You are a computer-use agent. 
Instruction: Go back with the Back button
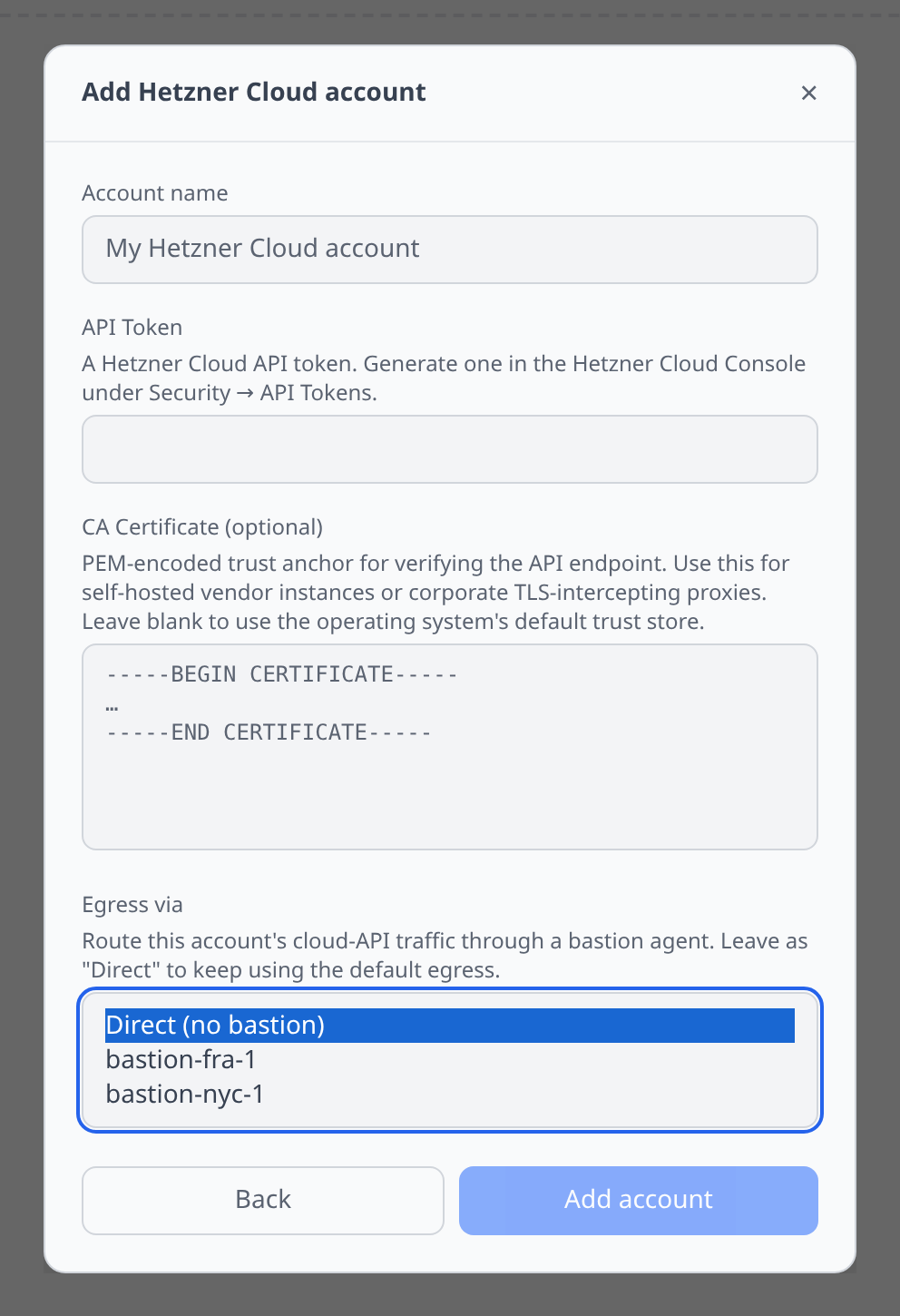click(263, 1201)
